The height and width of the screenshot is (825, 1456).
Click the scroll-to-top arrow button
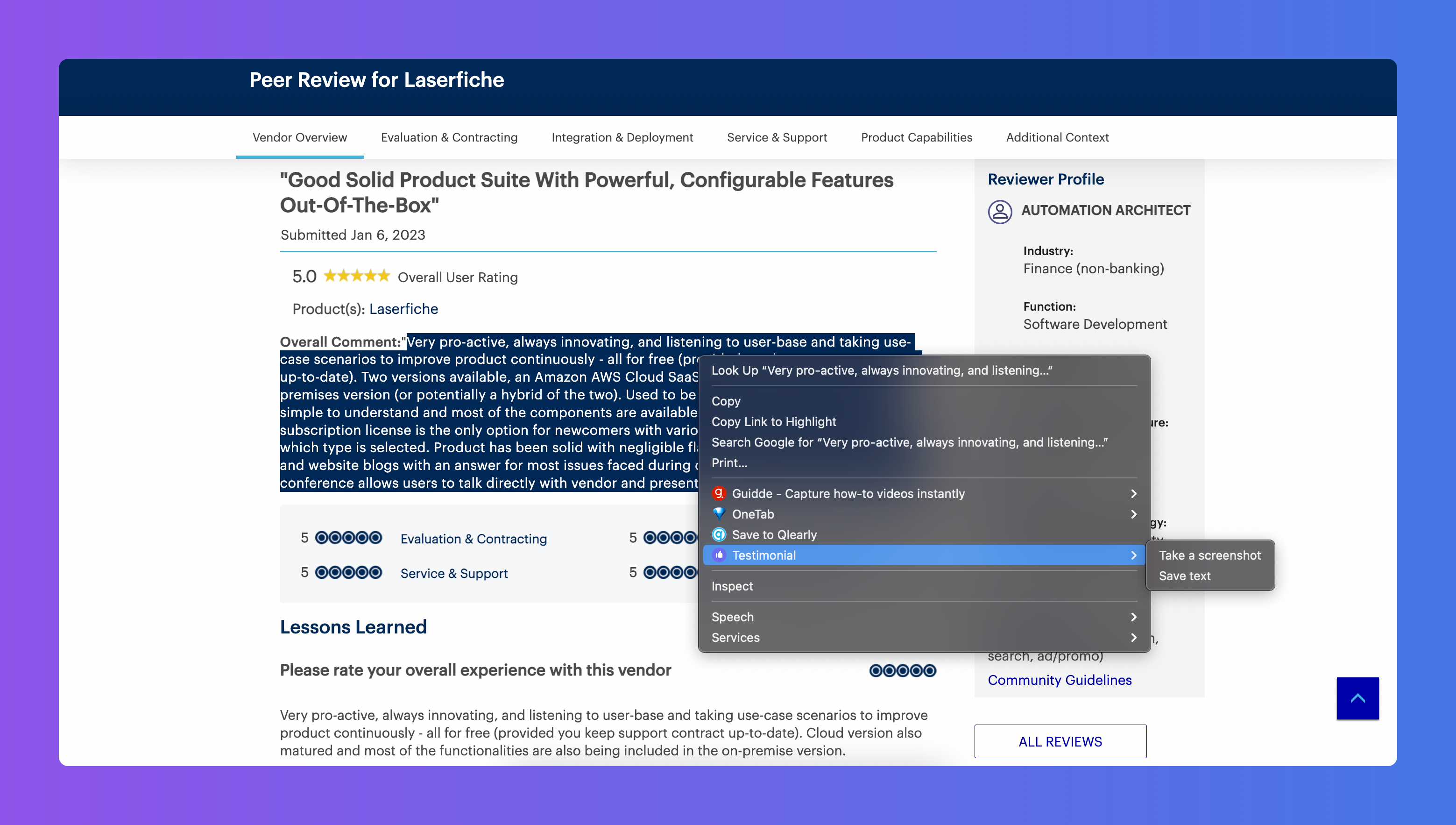click(1357, 698)
